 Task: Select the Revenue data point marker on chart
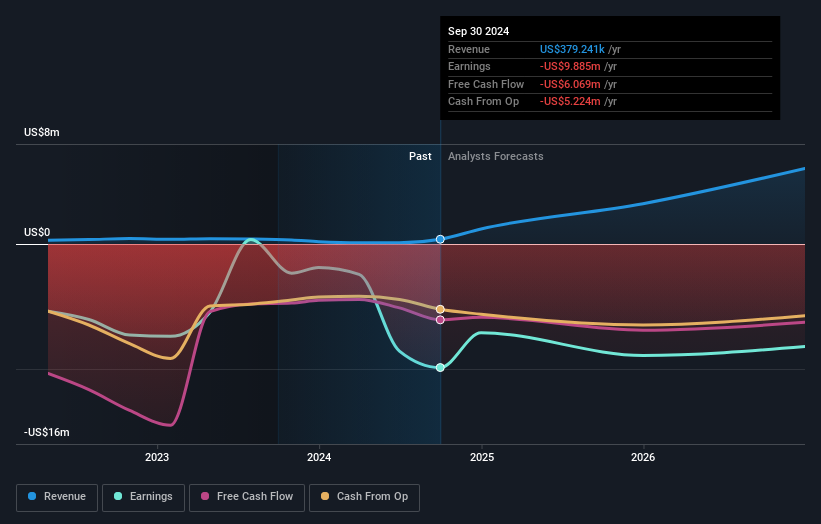pos(440,239)
